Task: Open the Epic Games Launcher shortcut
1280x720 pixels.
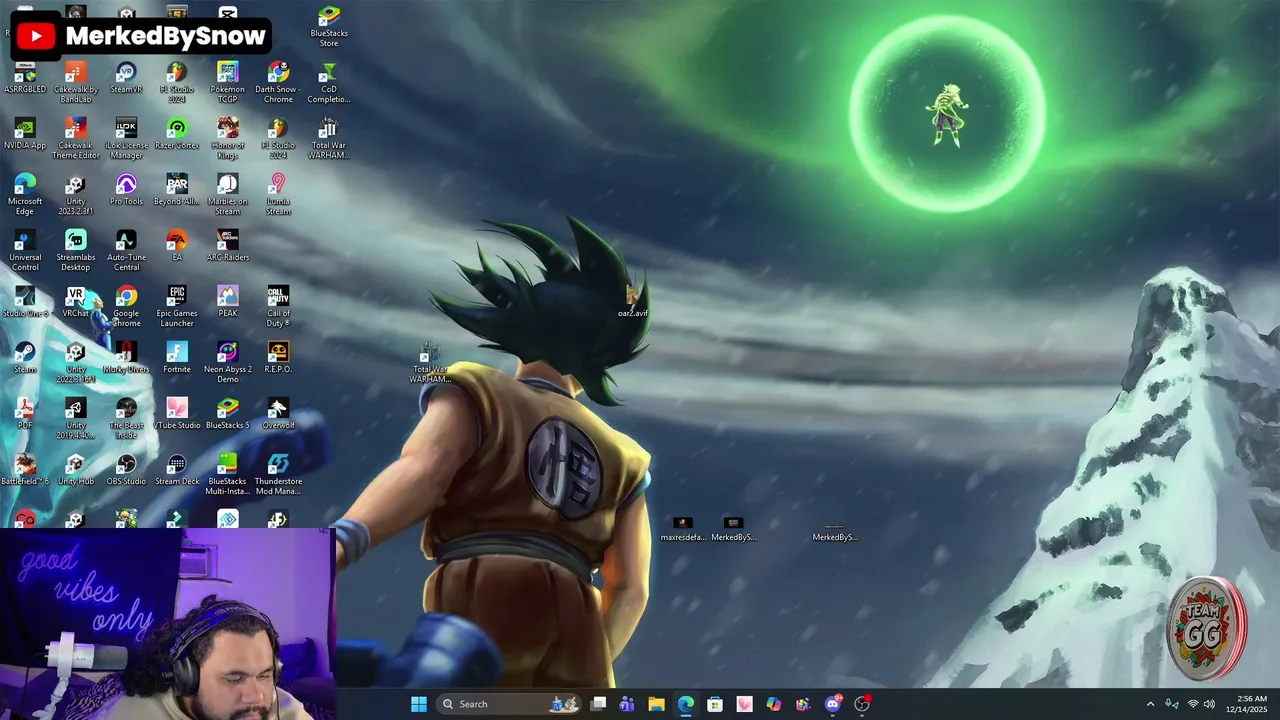Action: point(177,307)
